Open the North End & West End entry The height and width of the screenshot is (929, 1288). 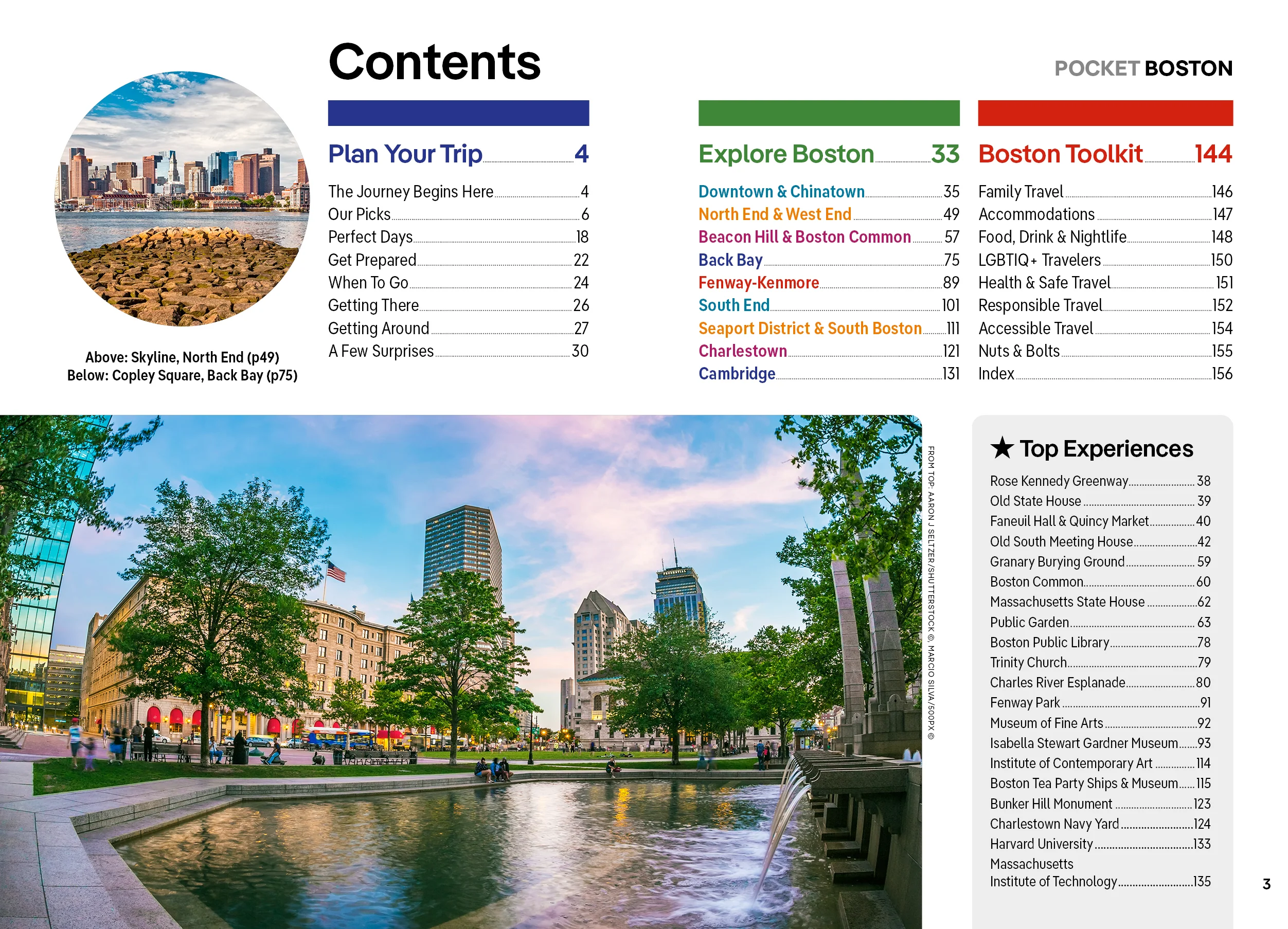tap(775, 214)
